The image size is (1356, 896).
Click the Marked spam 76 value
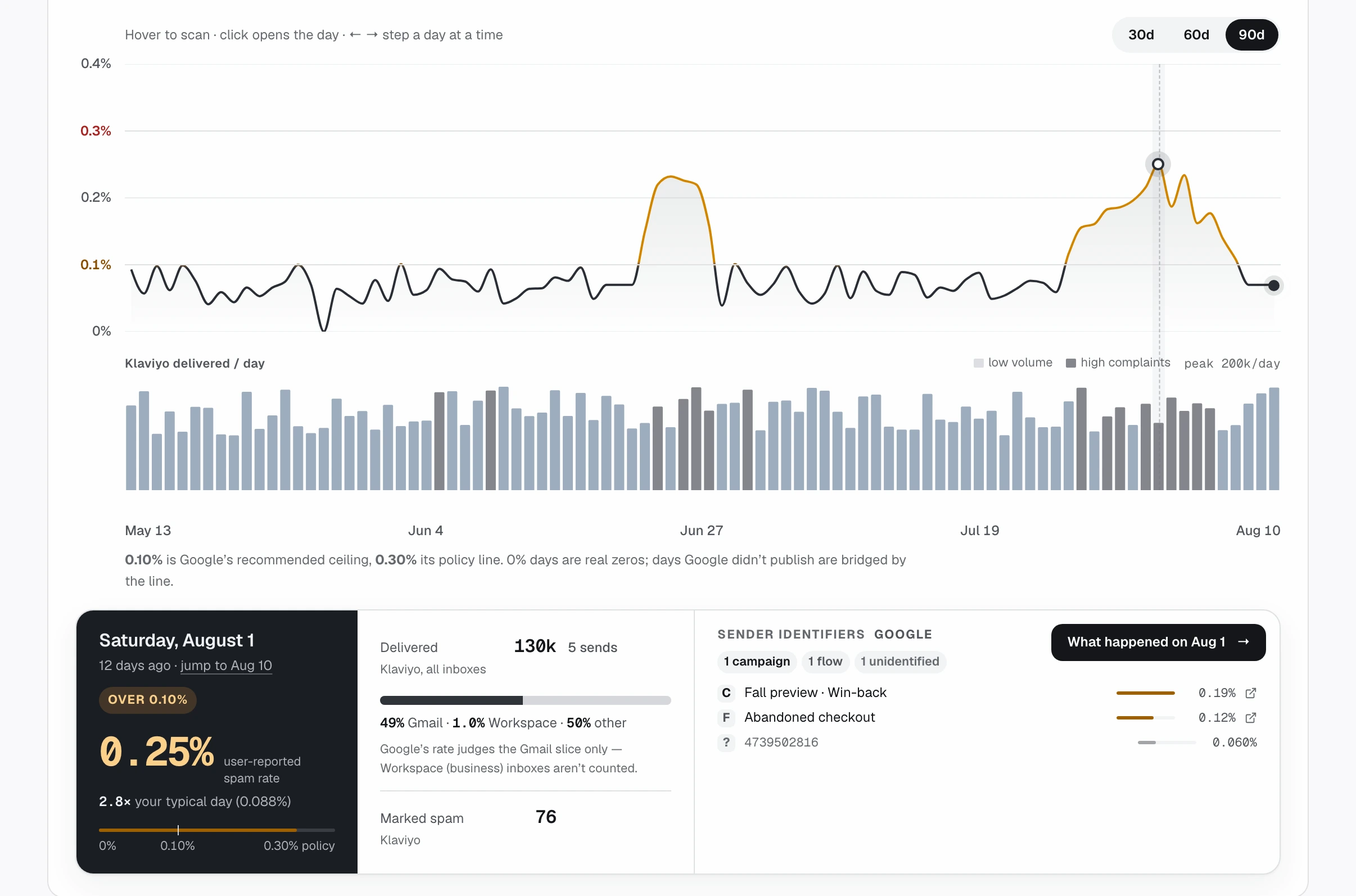coord(546,817)
